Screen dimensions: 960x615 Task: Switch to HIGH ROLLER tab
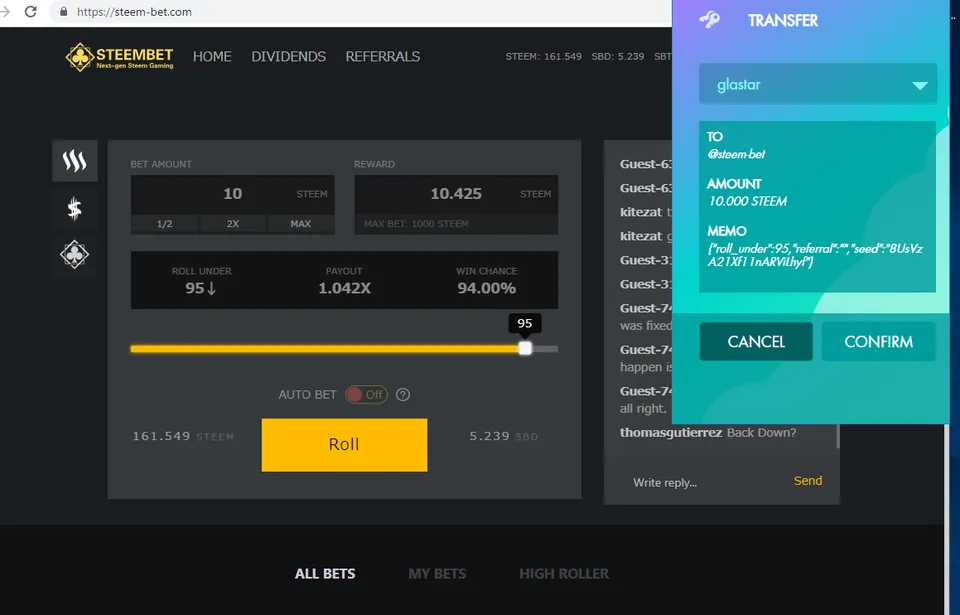[x=564, y=574]
